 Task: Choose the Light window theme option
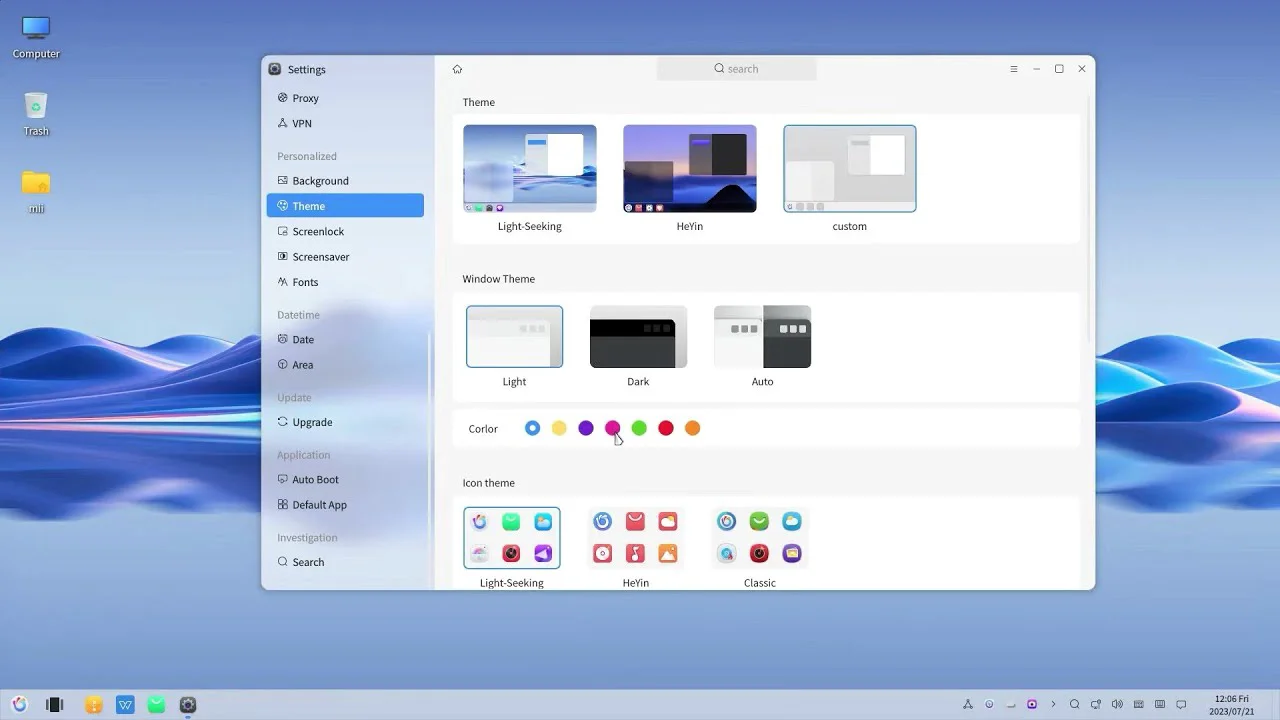514,337
